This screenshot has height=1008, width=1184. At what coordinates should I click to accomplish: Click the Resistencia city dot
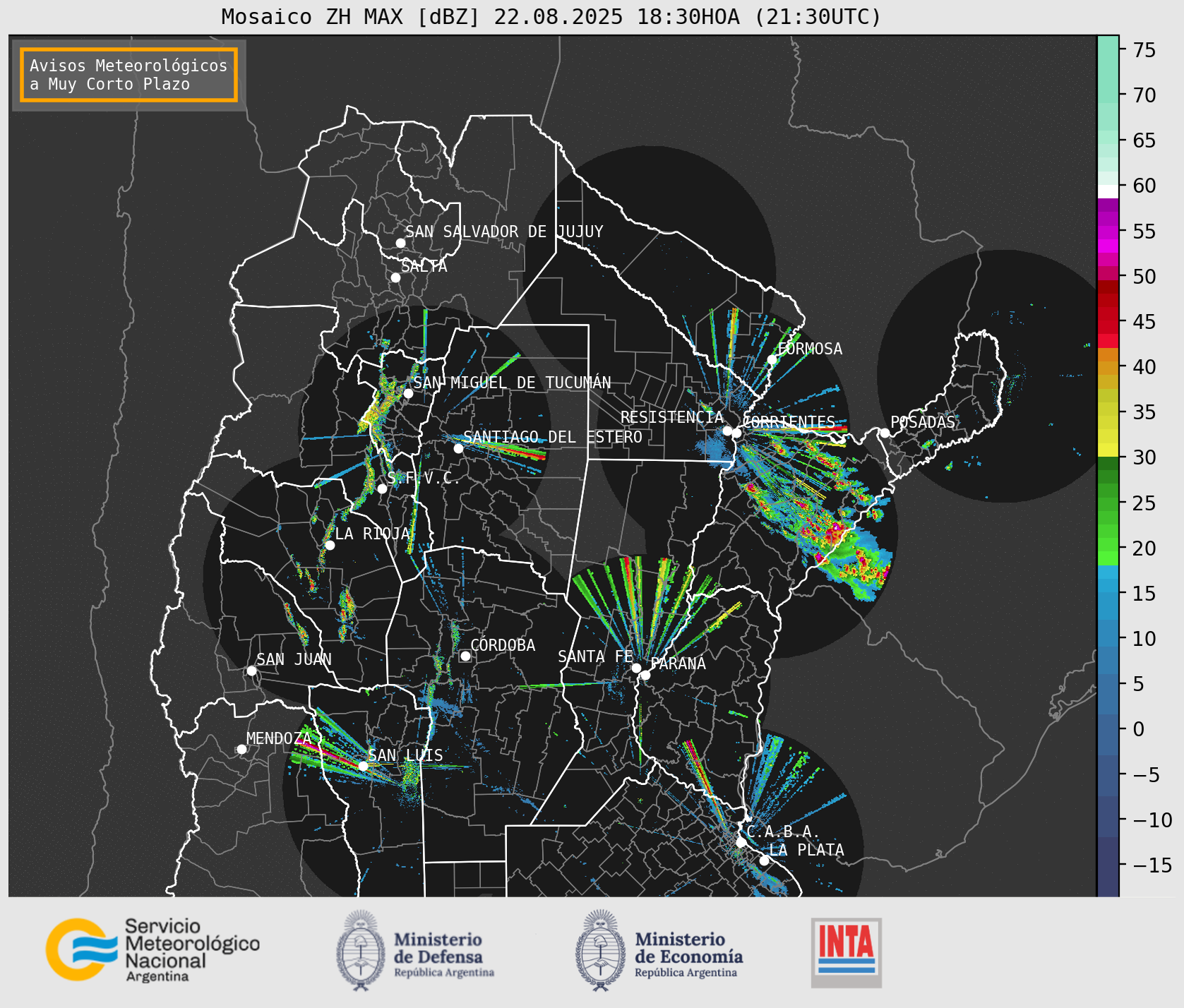click(x=727, y=431)
